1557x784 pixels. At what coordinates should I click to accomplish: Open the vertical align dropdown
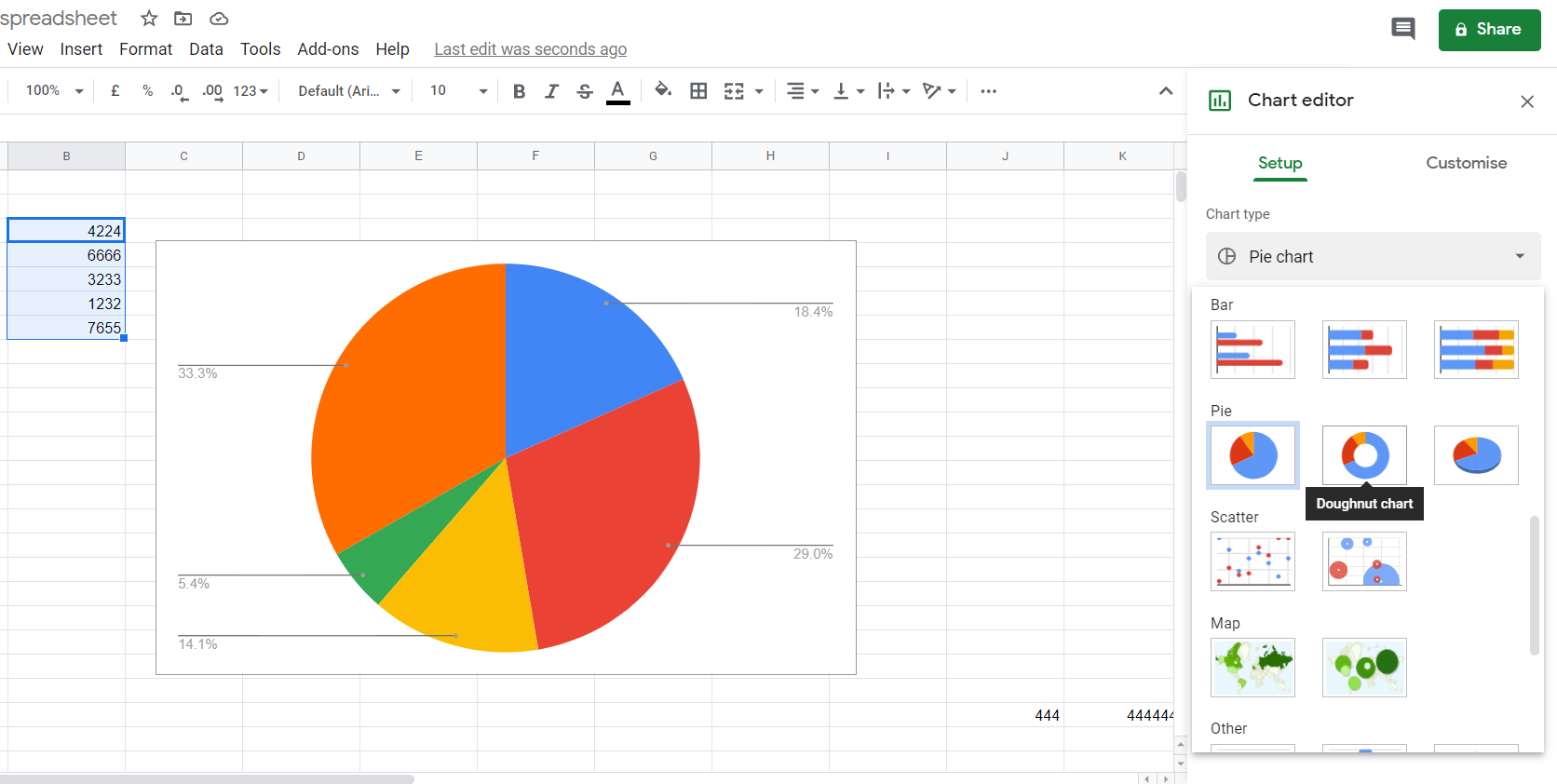click(x=848, y=91)
